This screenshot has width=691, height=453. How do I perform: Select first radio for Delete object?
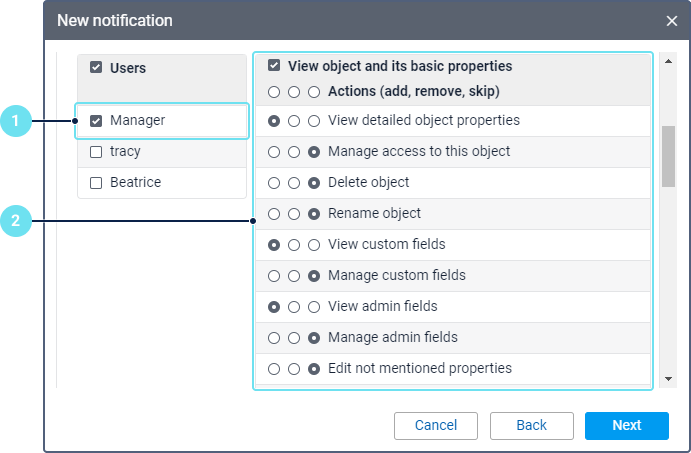[x=274, y=183]
